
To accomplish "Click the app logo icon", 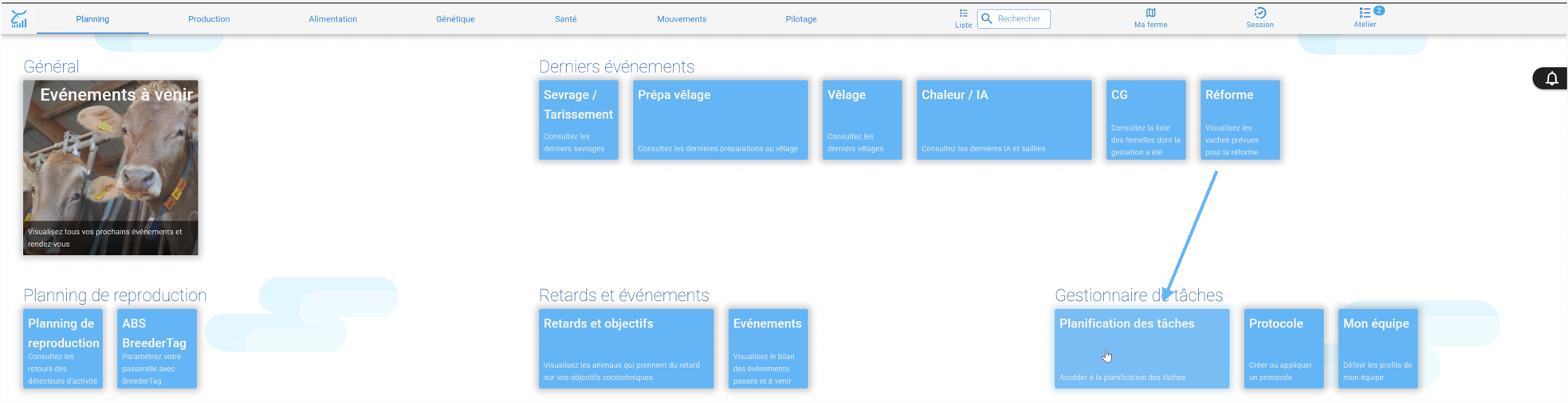I will [x=19, y=18].
